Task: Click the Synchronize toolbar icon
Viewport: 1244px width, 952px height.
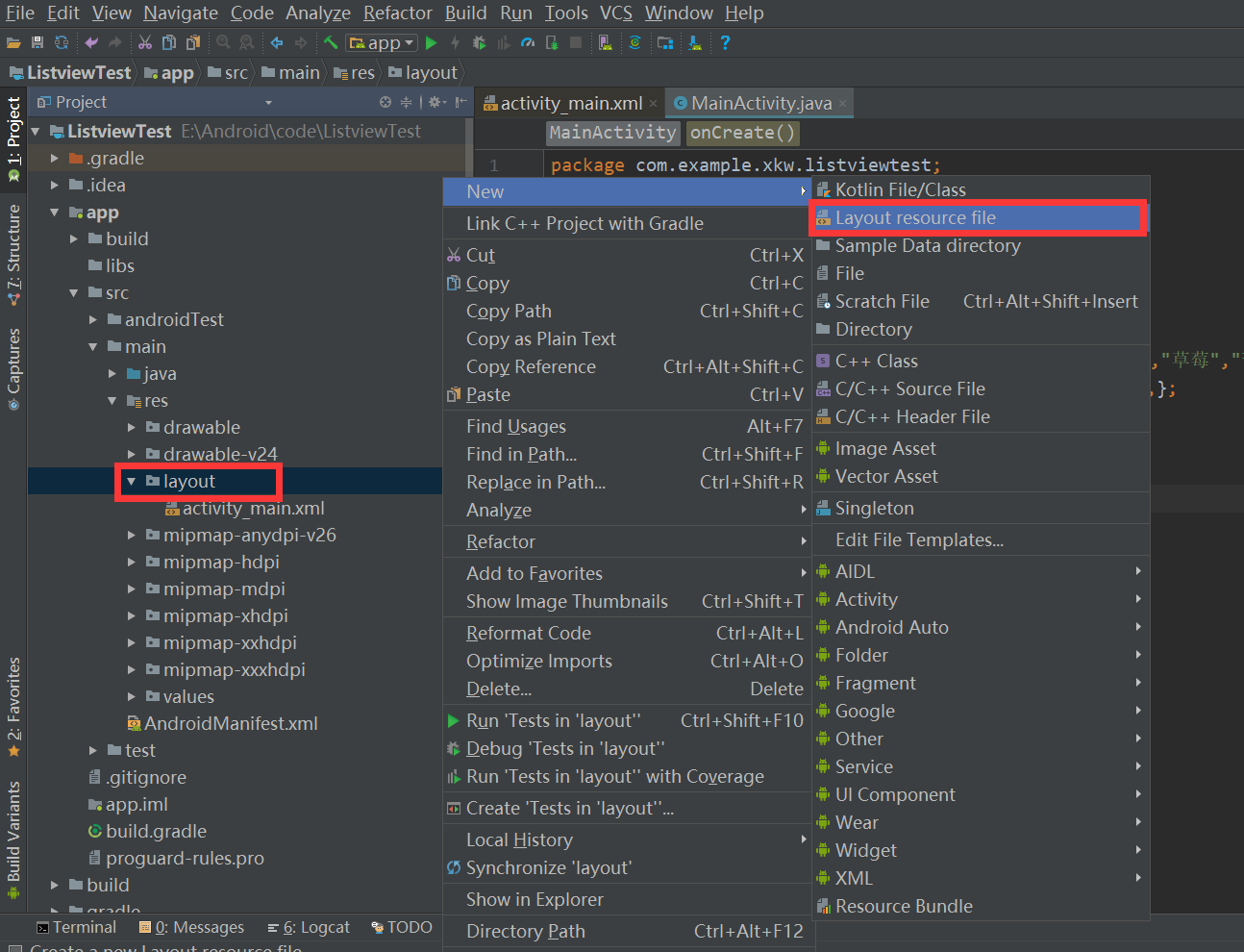Action: (x=62, y=42)
